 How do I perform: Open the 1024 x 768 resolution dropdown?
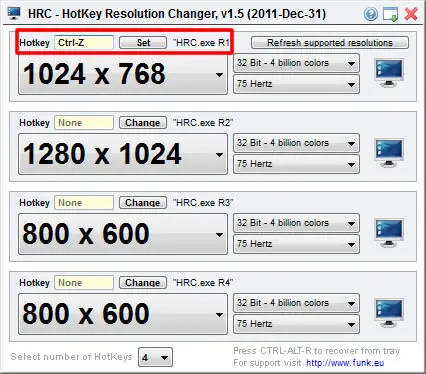click(x=123, y=74)
